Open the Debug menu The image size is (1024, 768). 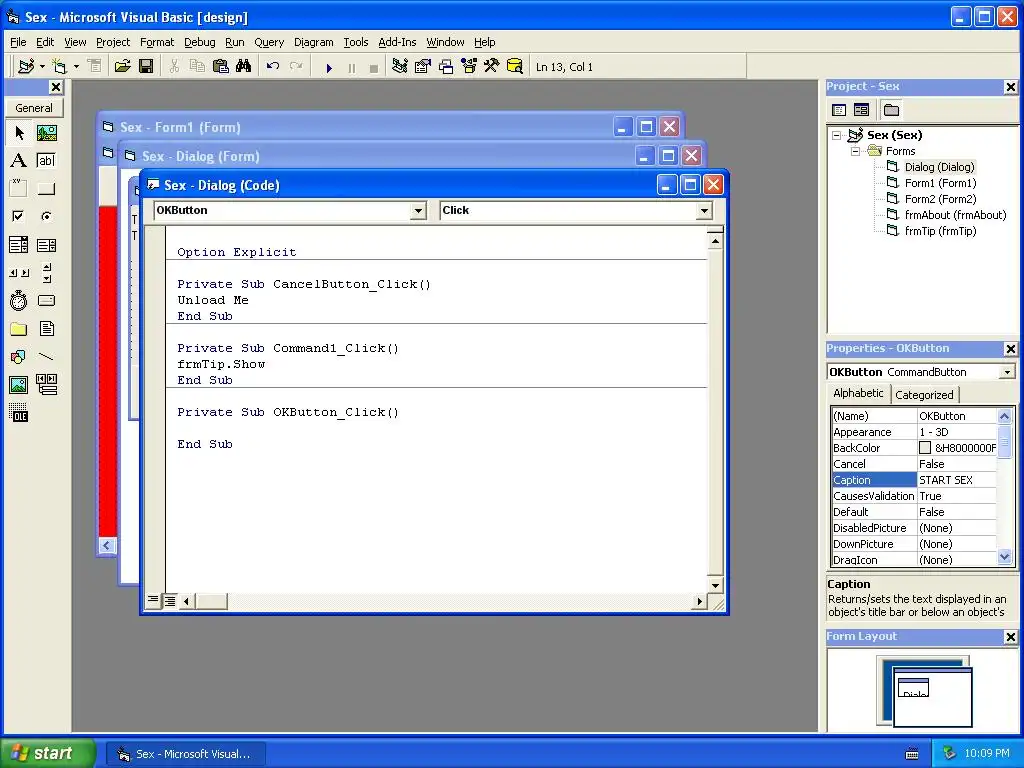[x=199, y=42]
